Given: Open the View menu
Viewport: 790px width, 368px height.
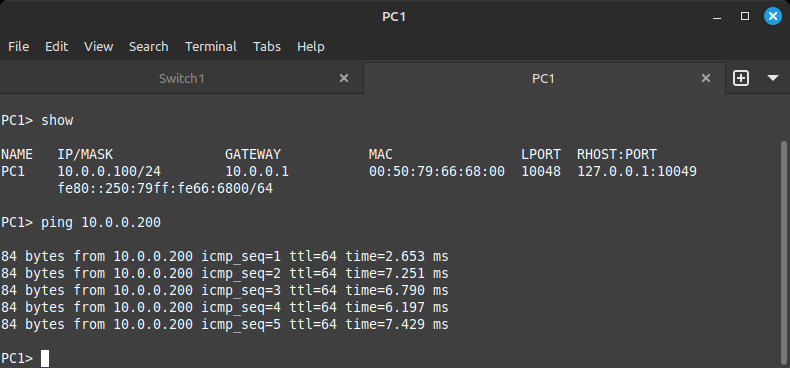Looking at the screenshot, I should click(98, 46).
